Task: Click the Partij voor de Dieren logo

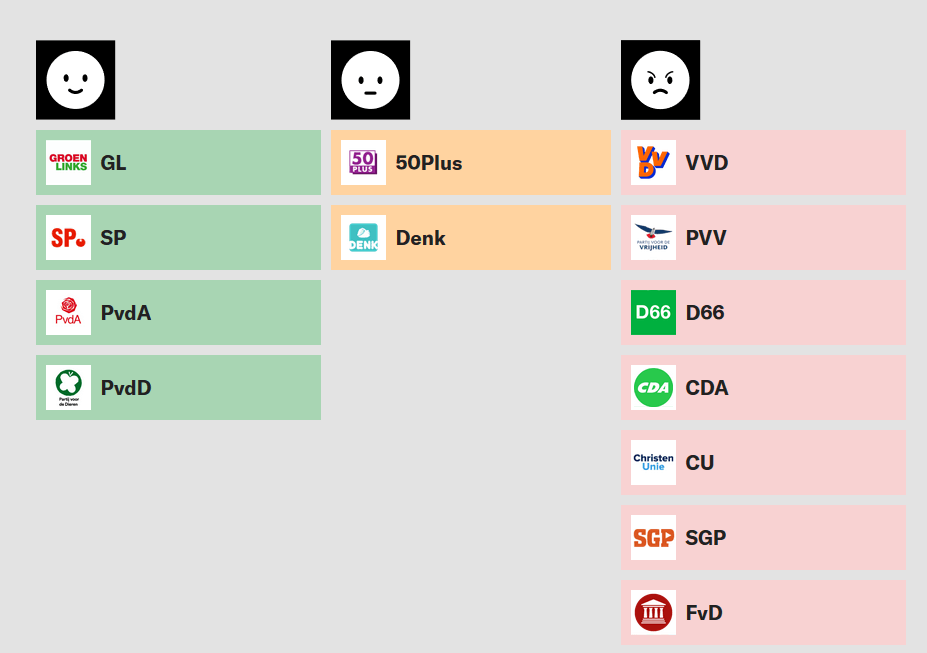Action: click(68, 388)
